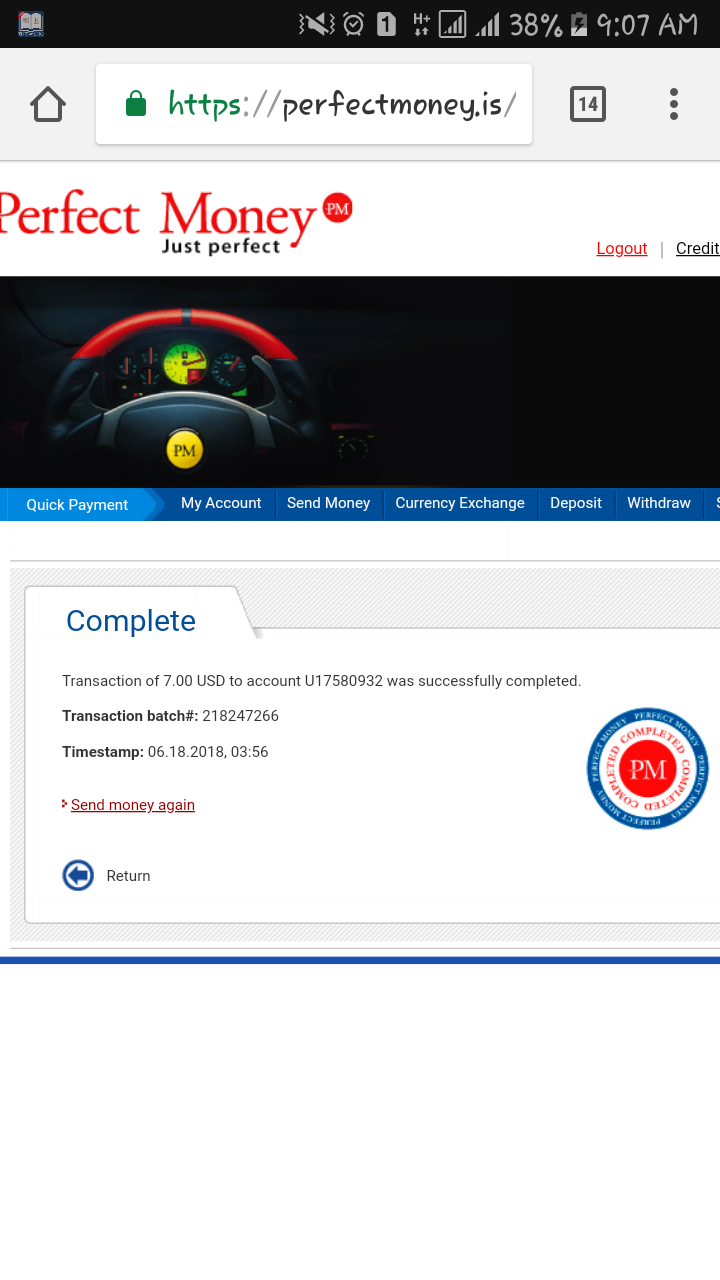The width and height of the screenshot is (720, 1280).
Task: Focus the perfectmoney.is address bar
Action: [314, 104]
